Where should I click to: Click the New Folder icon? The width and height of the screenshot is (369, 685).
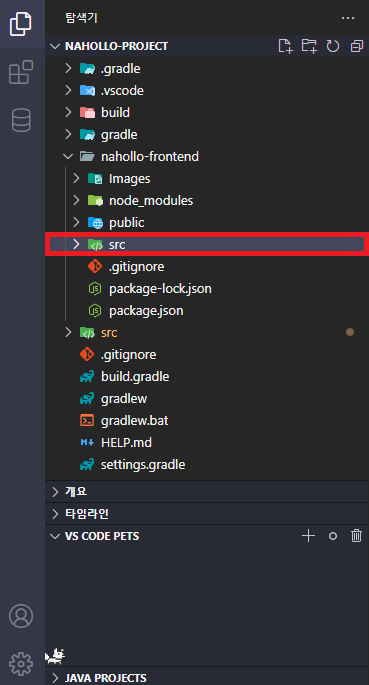point(310,46)
